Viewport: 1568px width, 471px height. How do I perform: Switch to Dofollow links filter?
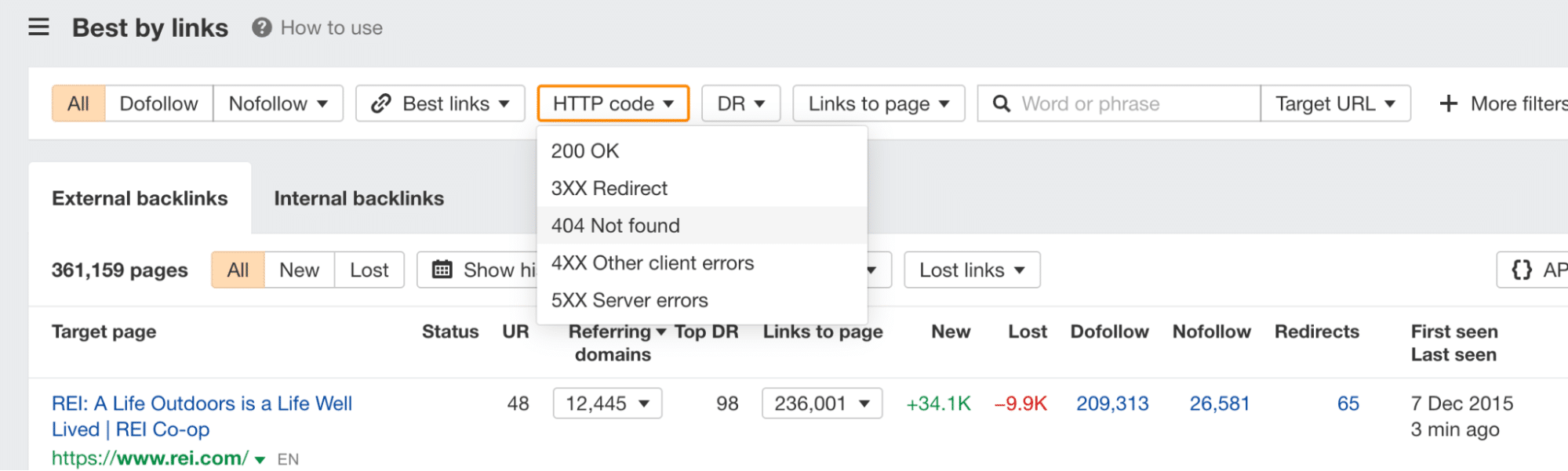pos(159,103)
